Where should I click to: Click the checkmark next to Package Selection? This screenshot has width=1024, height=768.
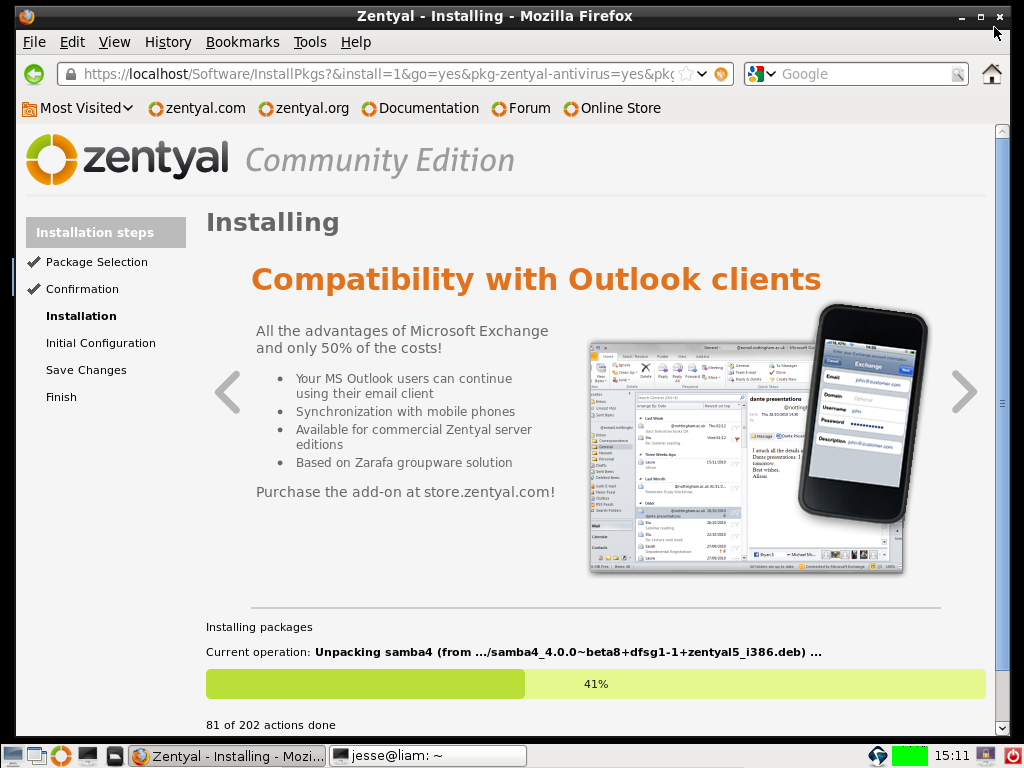(34, 262)
